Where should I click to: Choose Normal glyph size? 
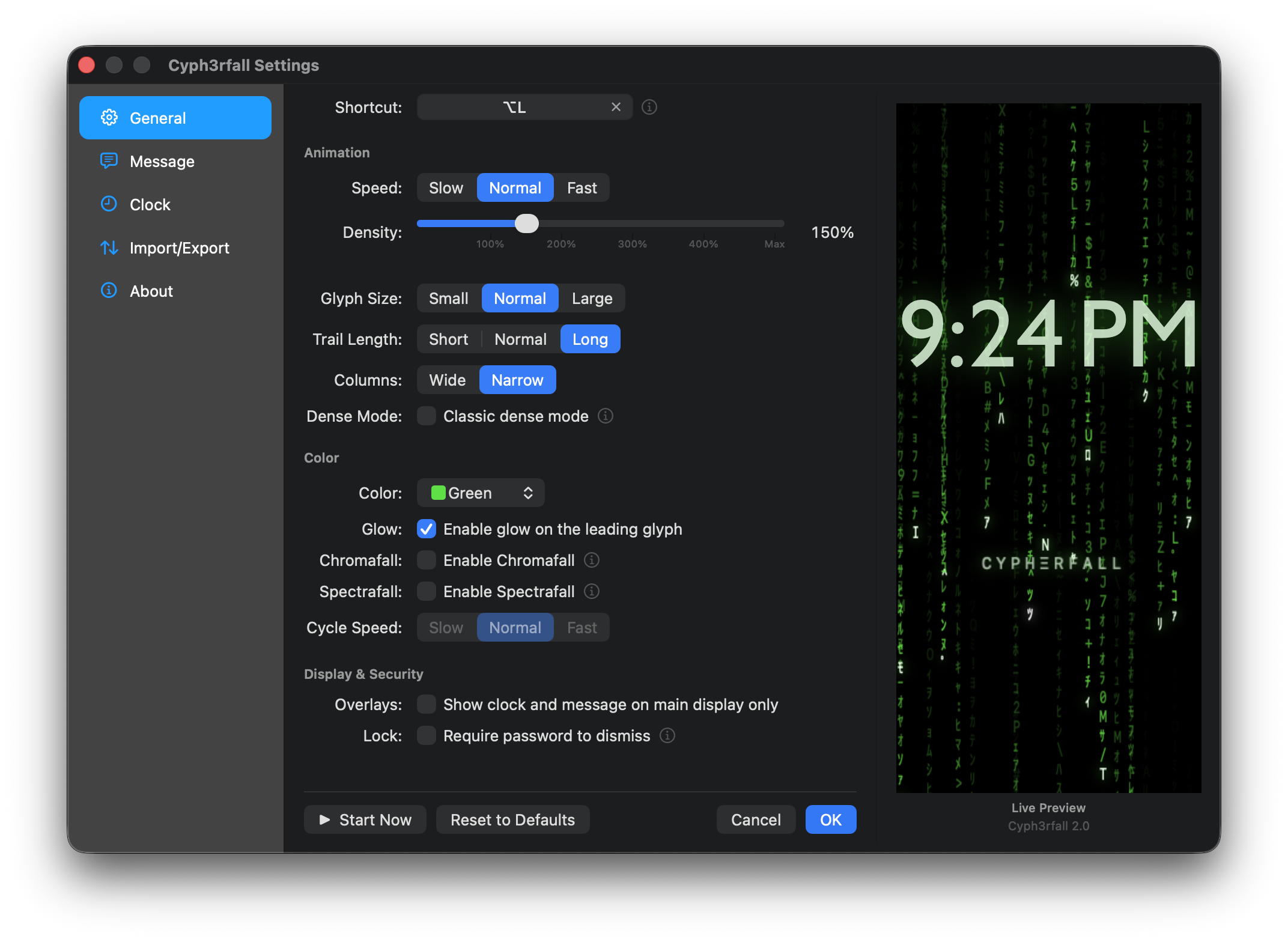coord(520,298)
